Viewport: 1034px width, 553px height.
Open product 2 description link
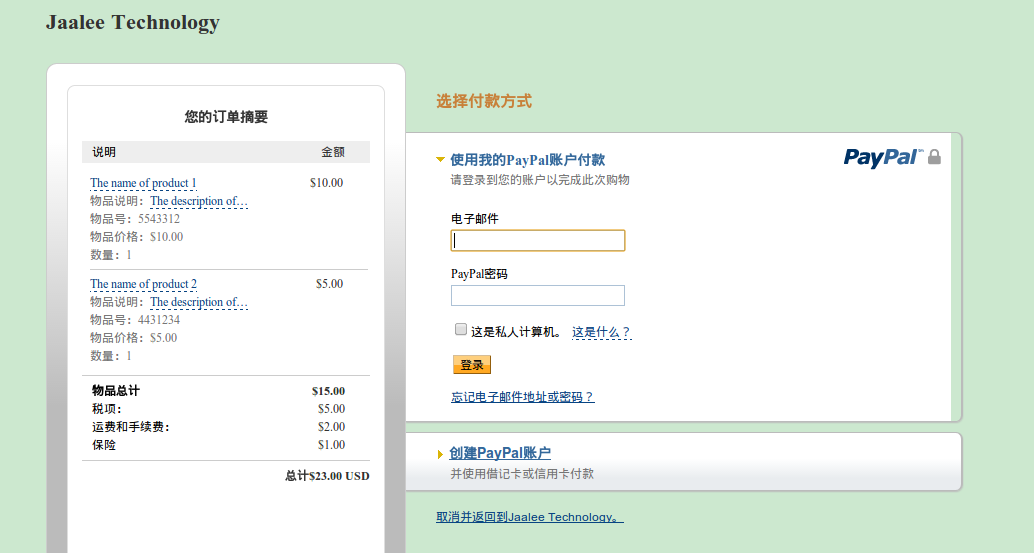198,302
